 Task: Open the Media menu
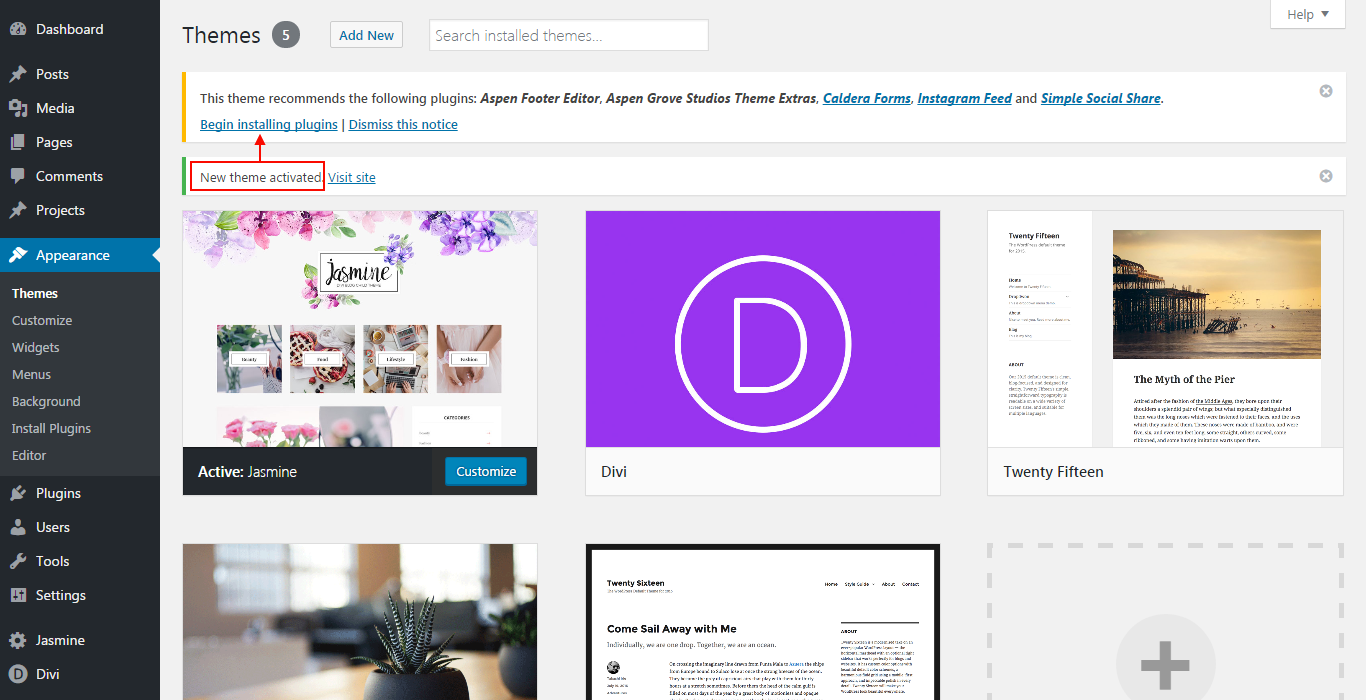pos(80,108)
